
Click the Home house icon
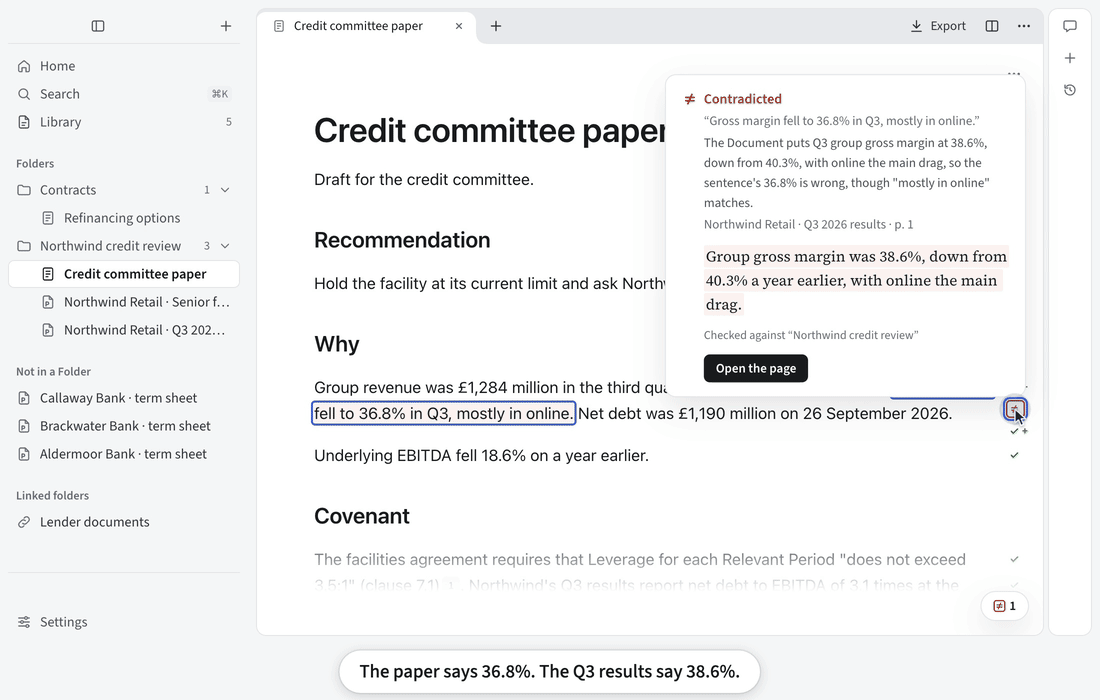(24, 66)
